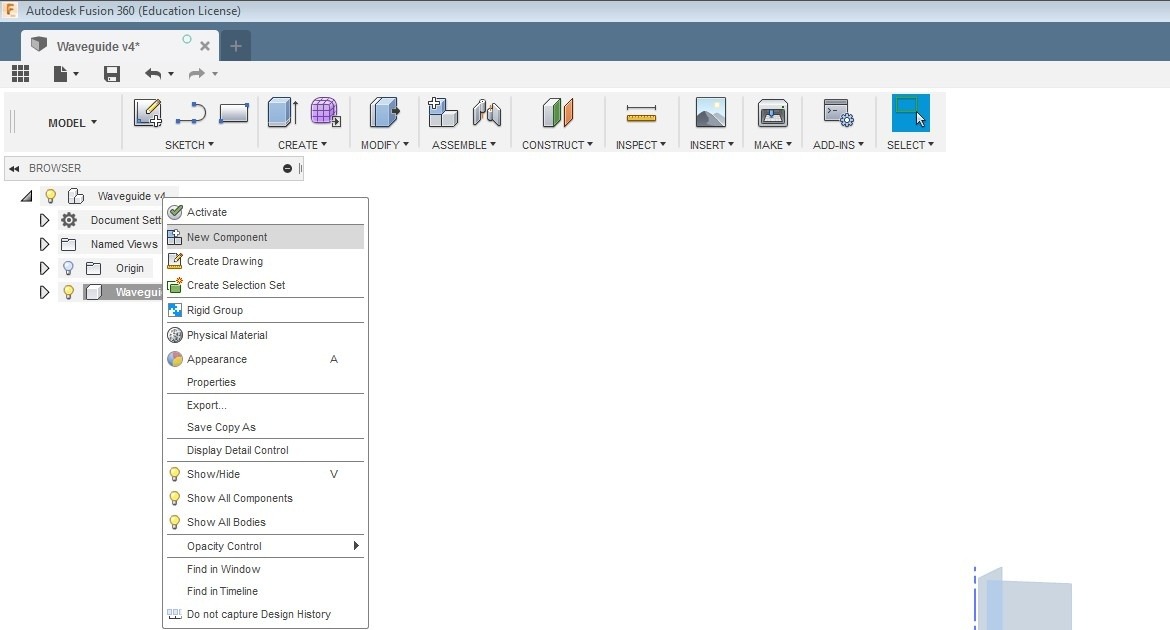The image size is (1170, 630).
Task: Collapse the Waveguide v4 root node
Action: click(26, 196)
